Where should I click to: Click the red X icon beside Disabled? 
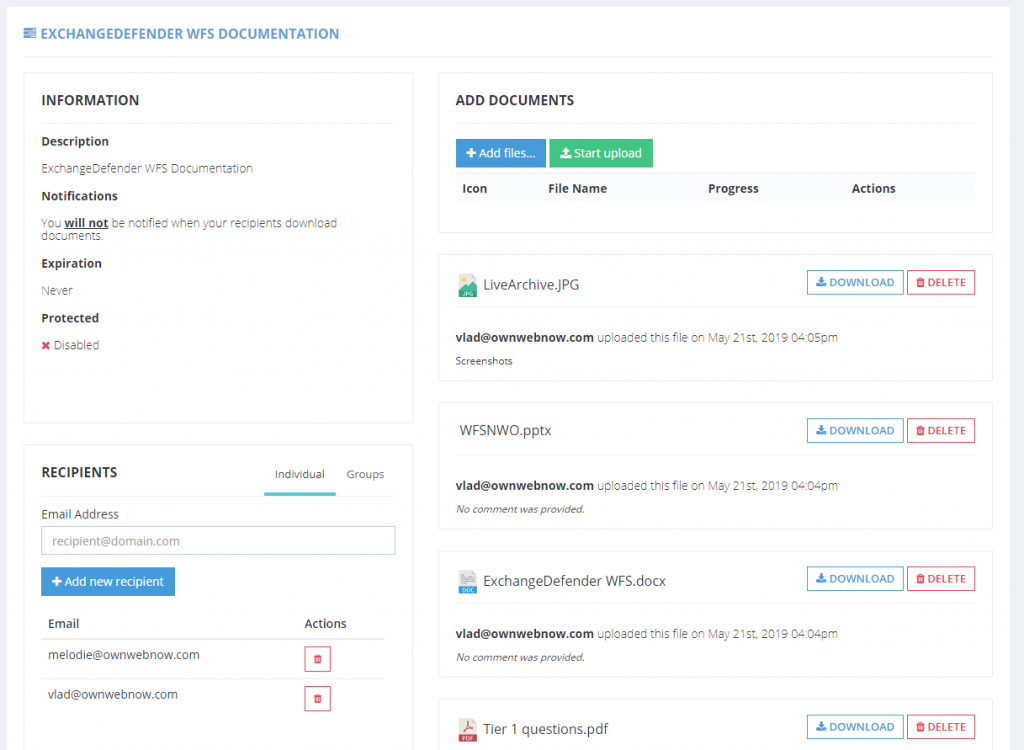click(x=46, y=346)
